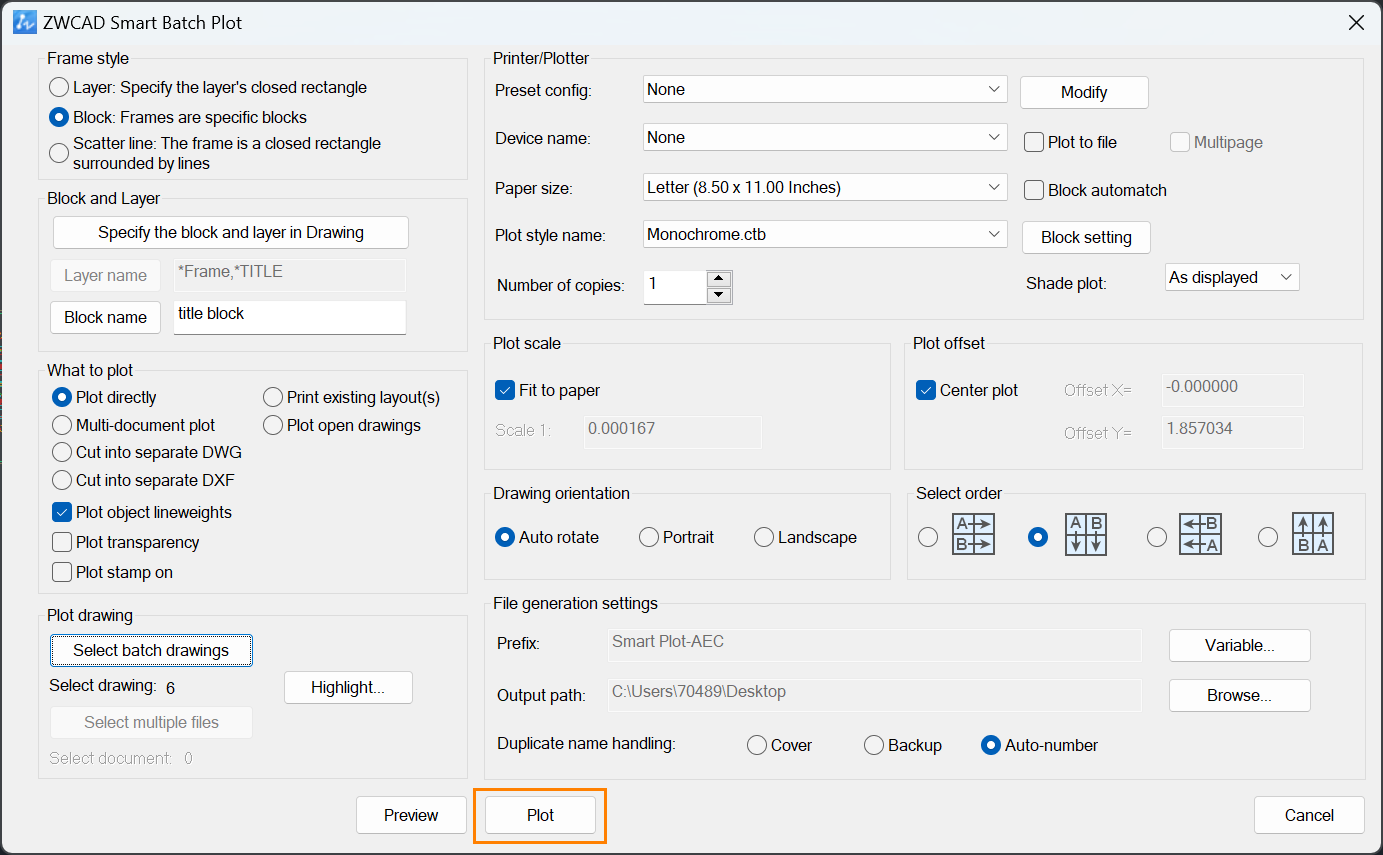This screenshot has width=1383, height=855.
Task: Click the Variable... button
Action: (x=1240, y=645)
